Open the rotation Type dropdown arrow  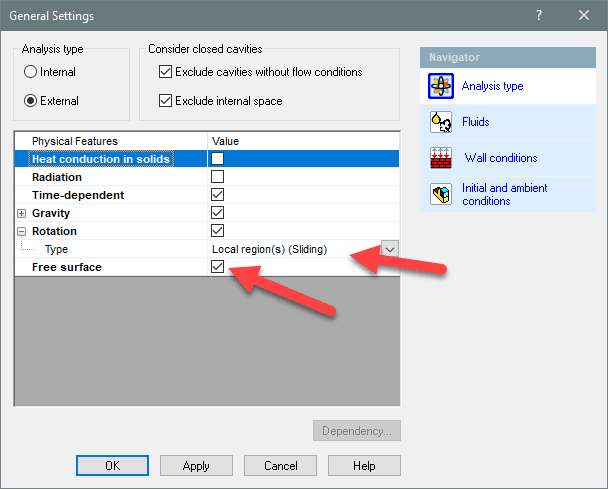[x=390, y=249]
